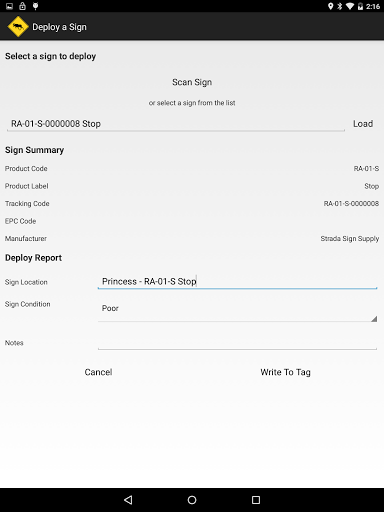Viewport: 384px width, 512px height.
Task: Tap the lock notification icon in status bar
Action: [22, 6]
